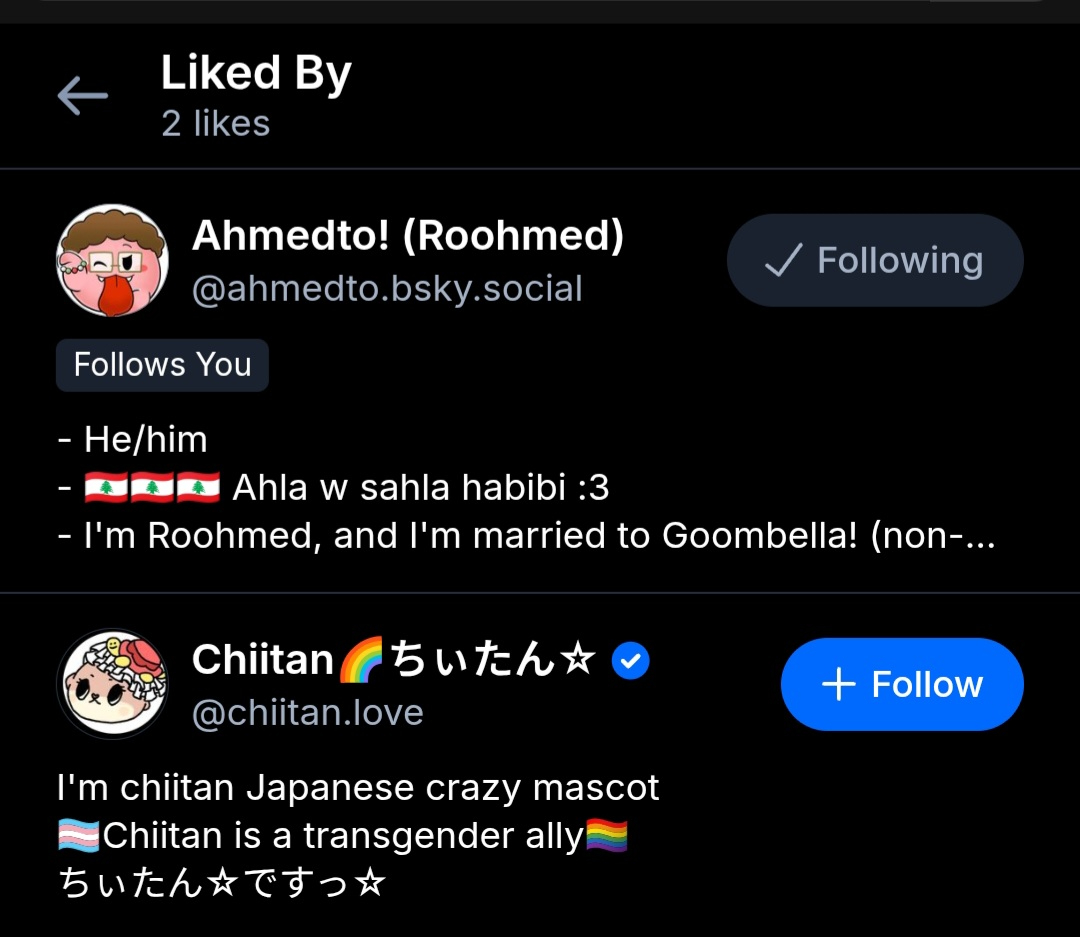Tap the rainbow pride flag after 'ally'
Screen dimensions: 1080x937
[x=607, y=836]
